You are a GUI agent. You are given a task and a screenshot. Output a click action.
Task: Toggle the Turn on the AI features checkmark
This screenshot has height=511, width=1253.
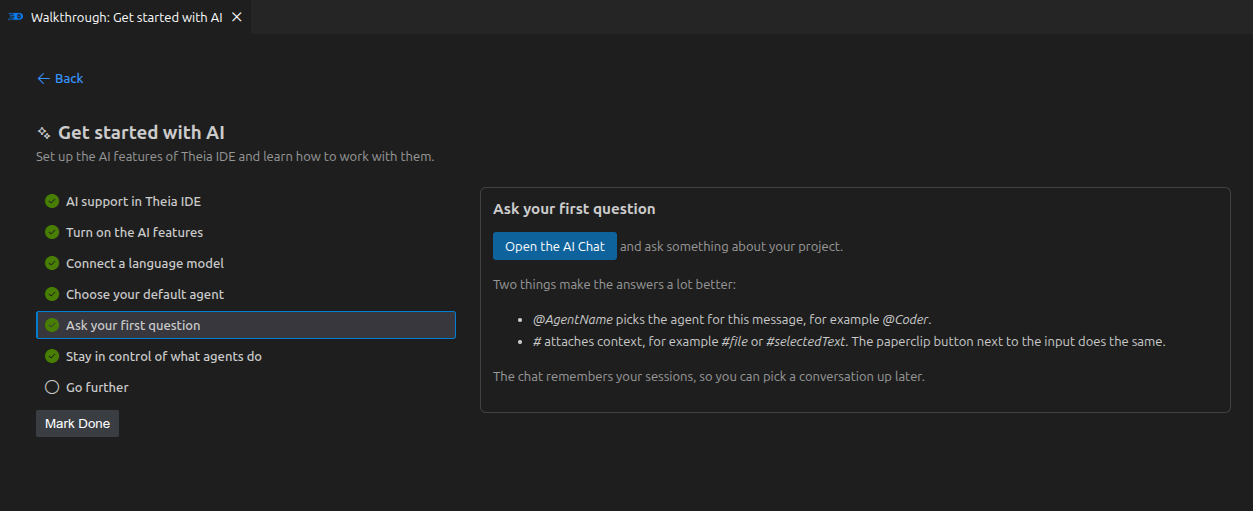tap(52, 232)
